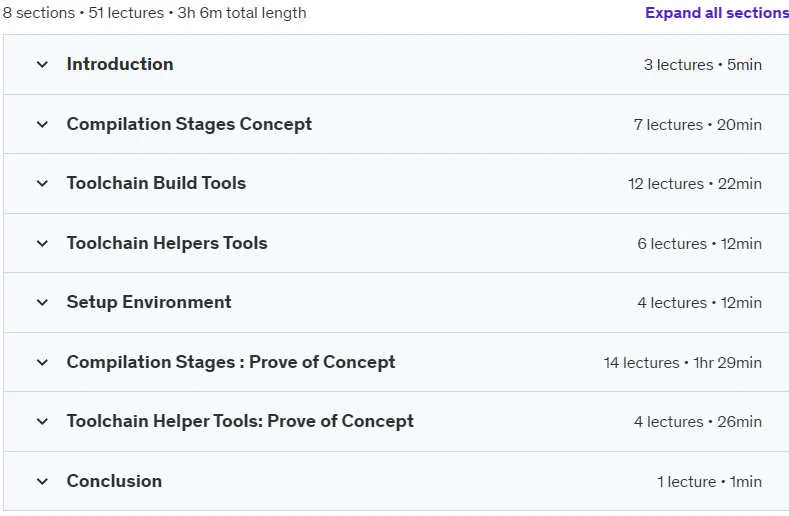Click Toolchain Helper Tools: Prove of Concept title

[x=240, y=421]
